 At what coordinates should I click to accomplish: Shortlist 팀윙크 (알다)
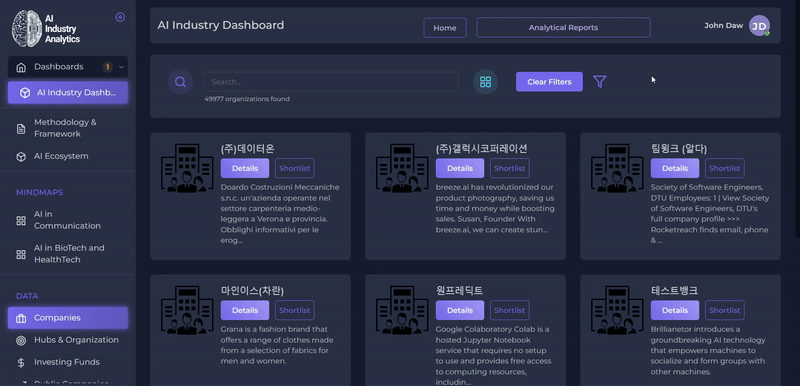[x=725, y=168]
